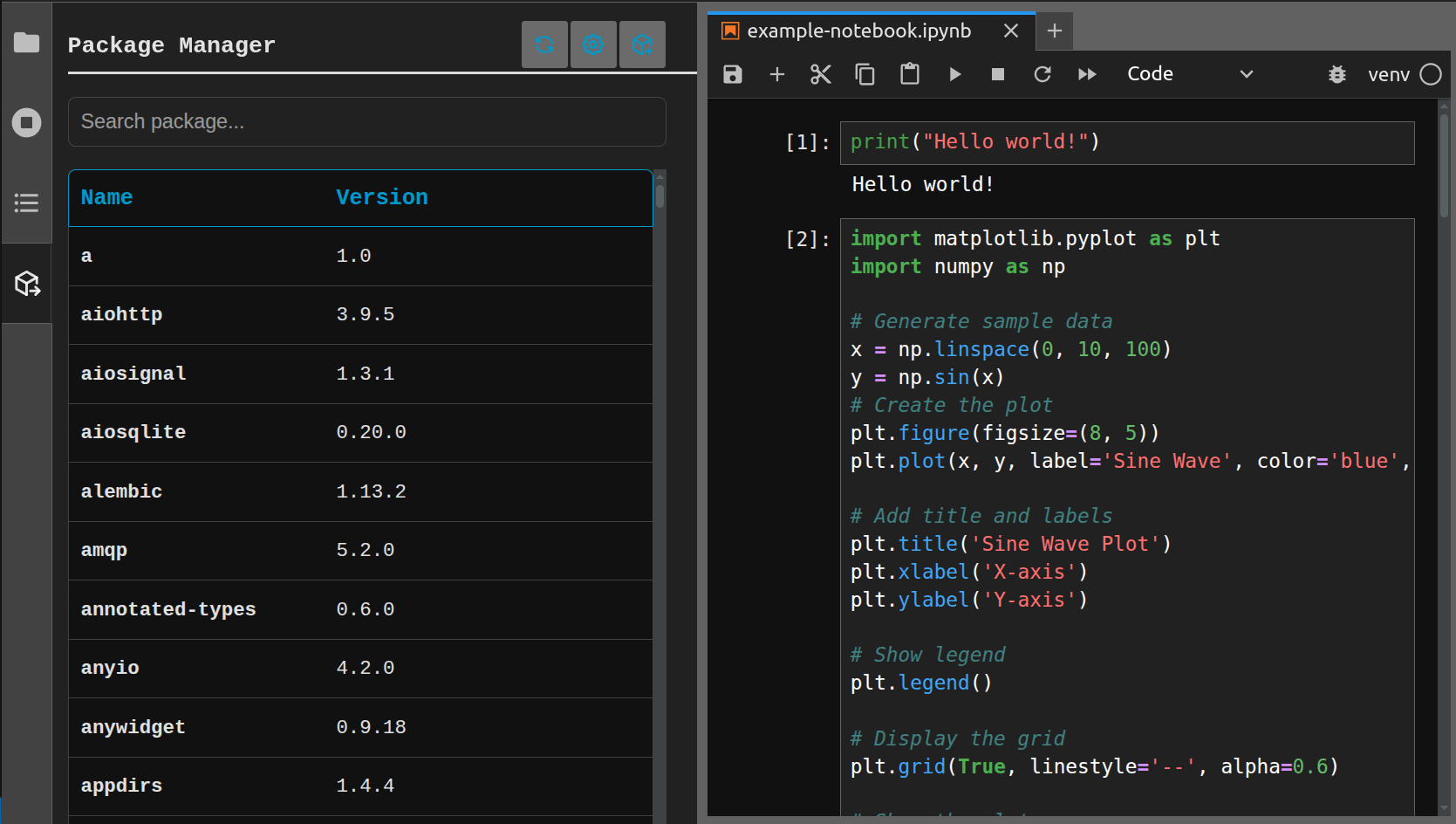Viewport: 1456px width, 824px height.
Task: Sort packages by the Version column
Action: tap(382, 197)
